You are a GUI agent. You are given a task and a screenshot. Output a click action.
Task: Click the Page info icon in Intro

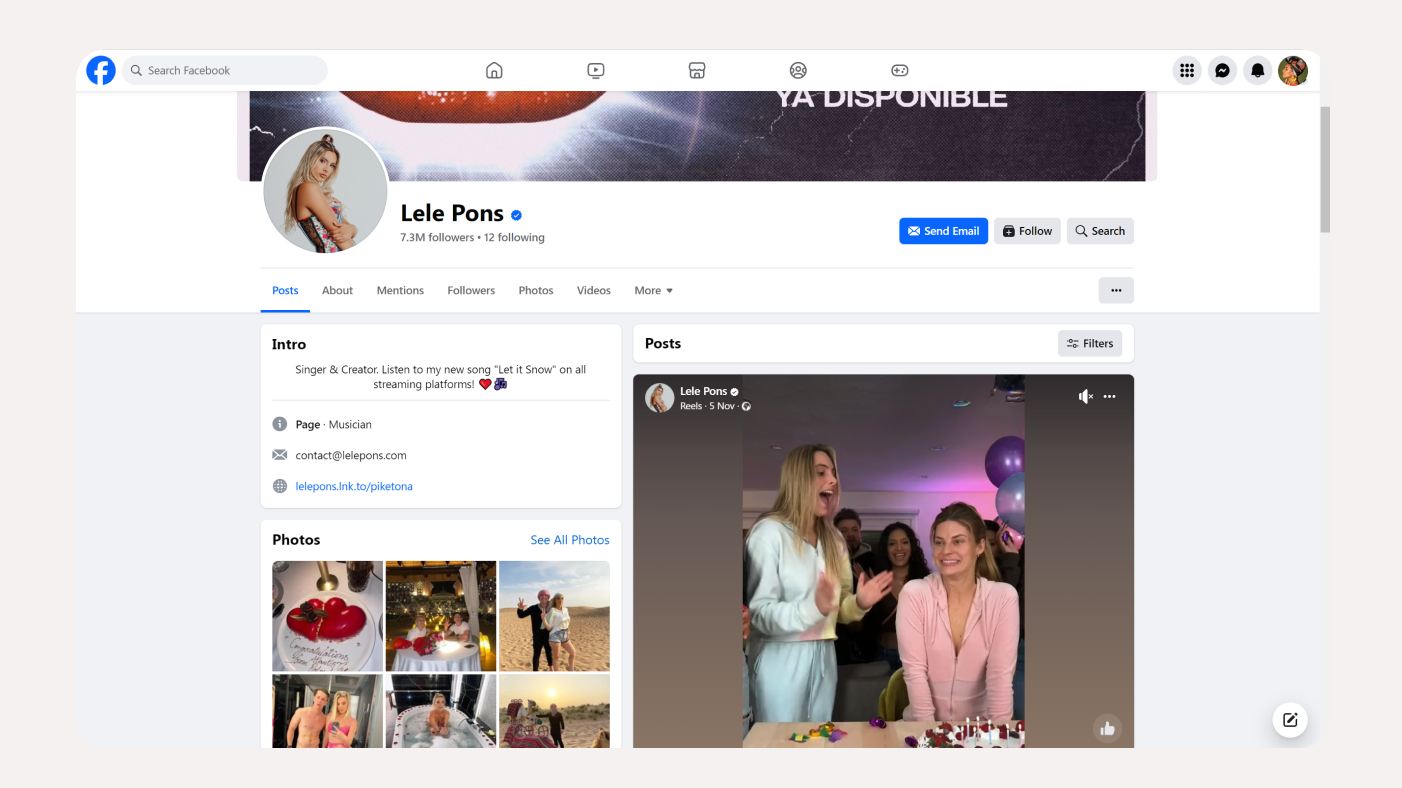[280, 424]
